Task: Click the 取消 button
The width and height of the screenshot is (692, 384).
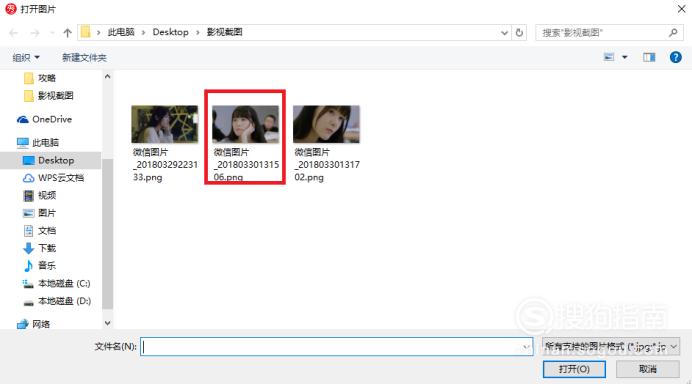Action: click(647, 369)
